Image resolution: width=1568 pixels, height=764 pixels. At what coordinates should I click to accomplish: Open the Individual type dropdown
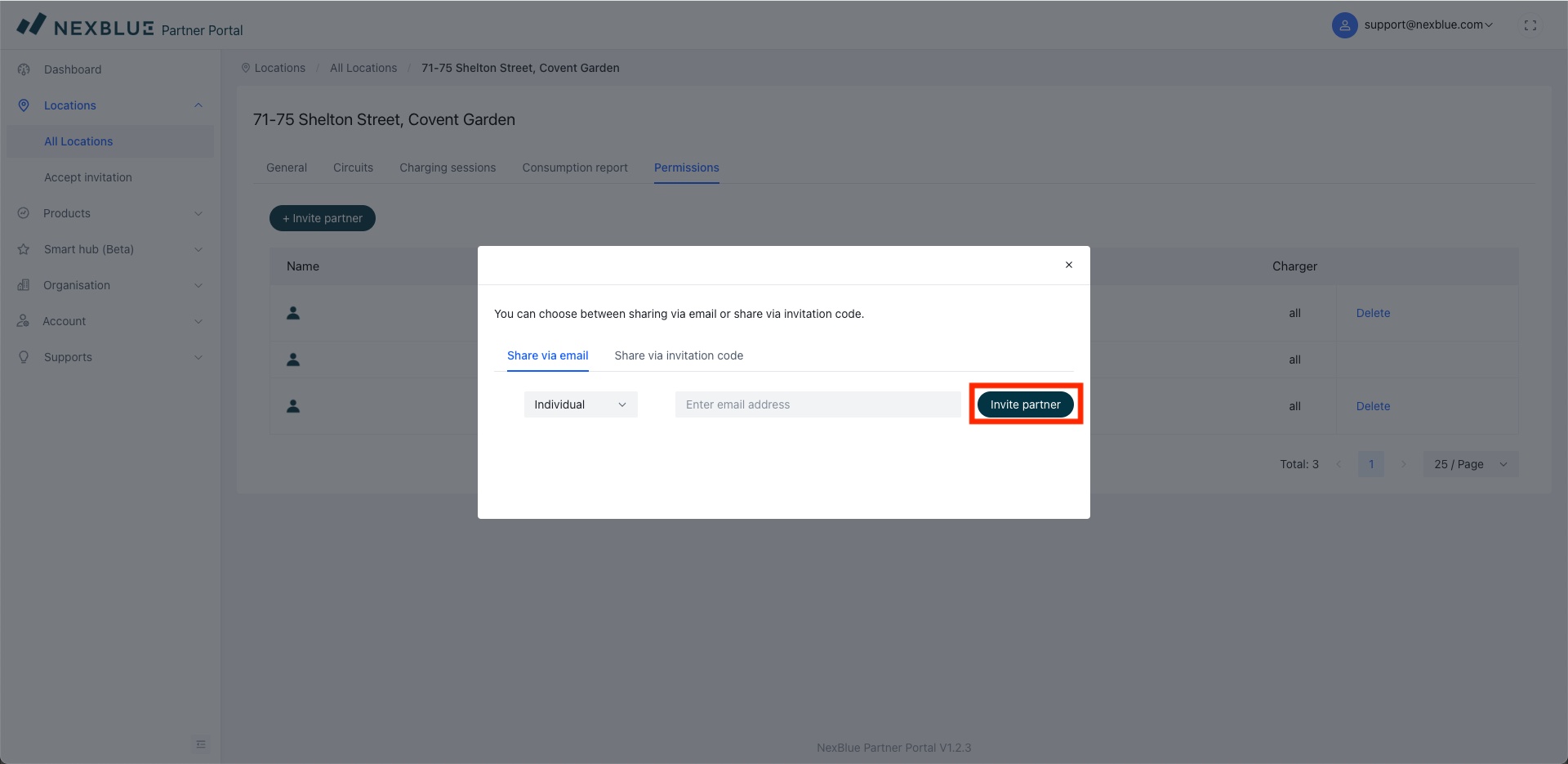pyautogui.click(x=580, y=404)
